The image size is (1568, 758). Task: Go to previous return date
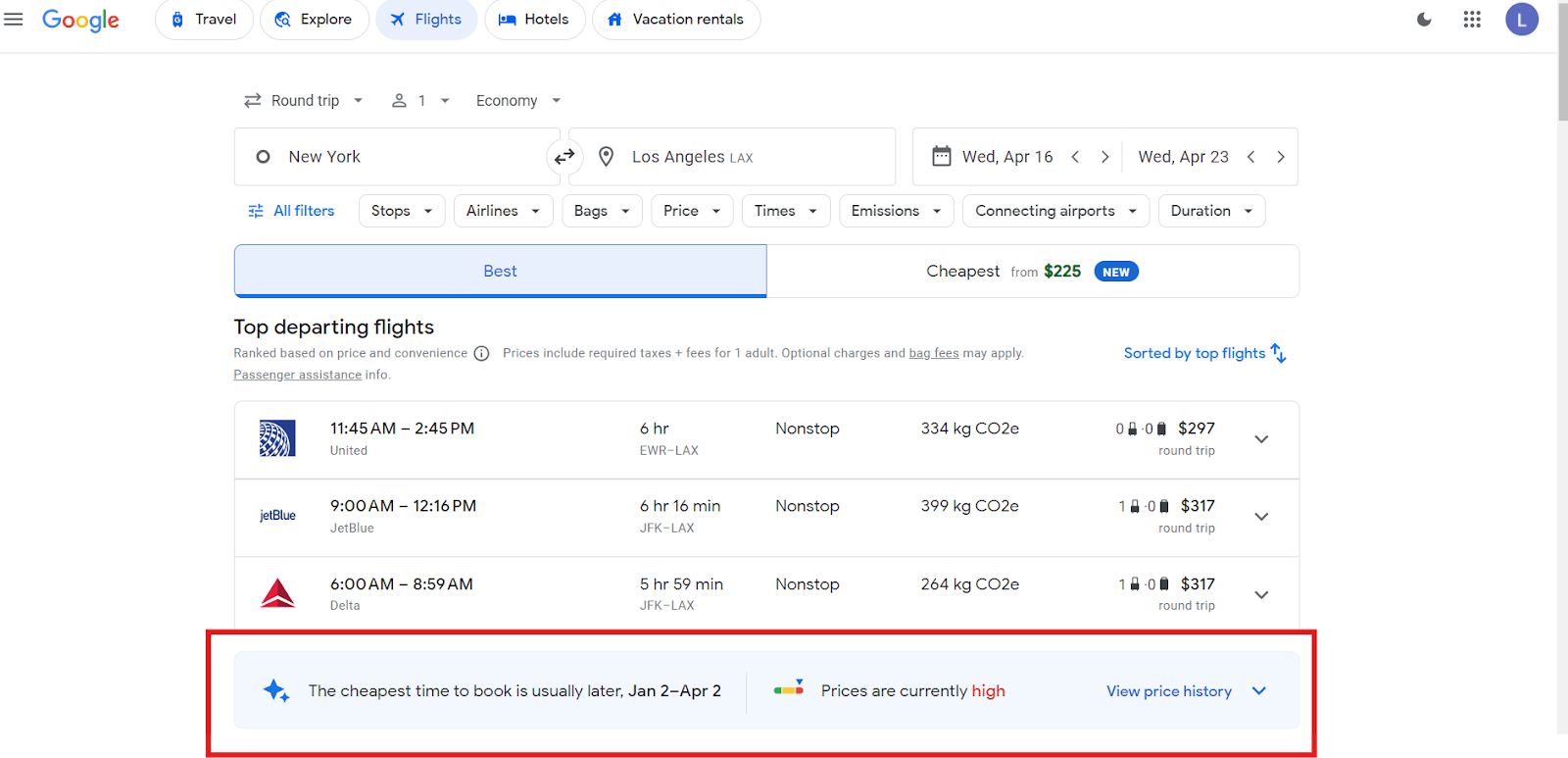[x=1250, y=157]
